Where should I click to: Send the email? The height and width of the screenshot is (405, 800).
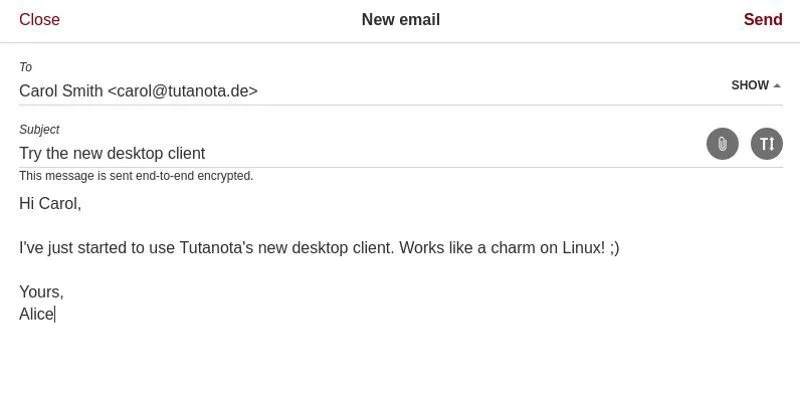click(x=762, y=20)
